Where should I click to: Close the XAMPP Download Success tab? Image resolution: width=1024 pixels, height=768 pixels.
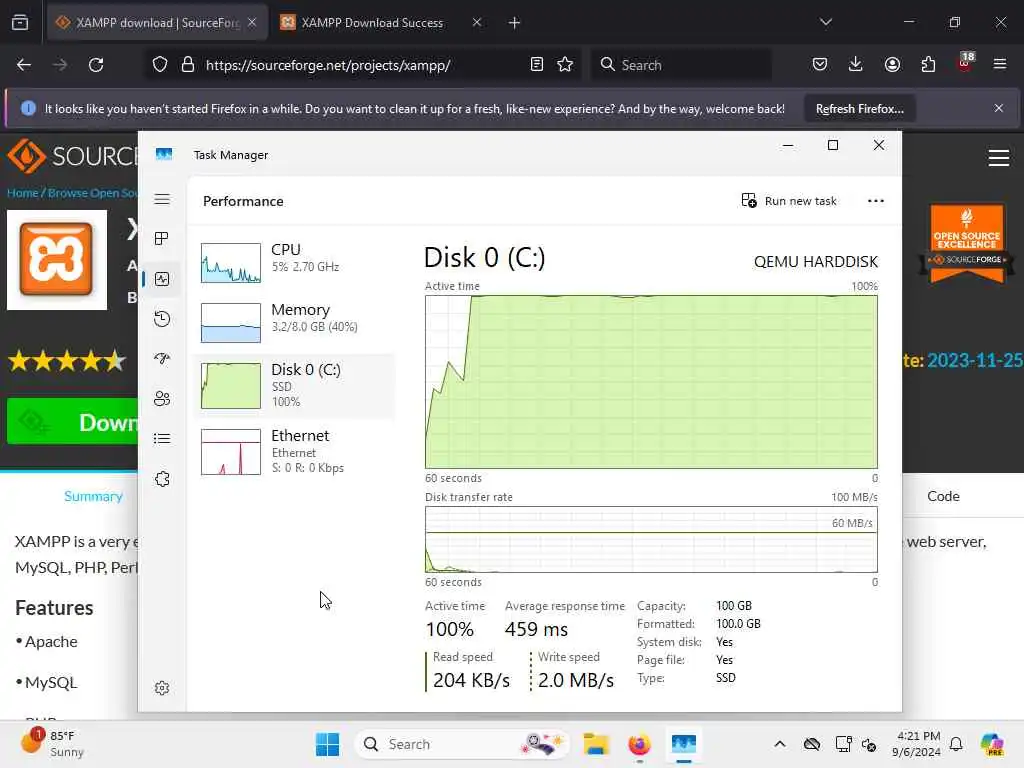pos(477,22)
